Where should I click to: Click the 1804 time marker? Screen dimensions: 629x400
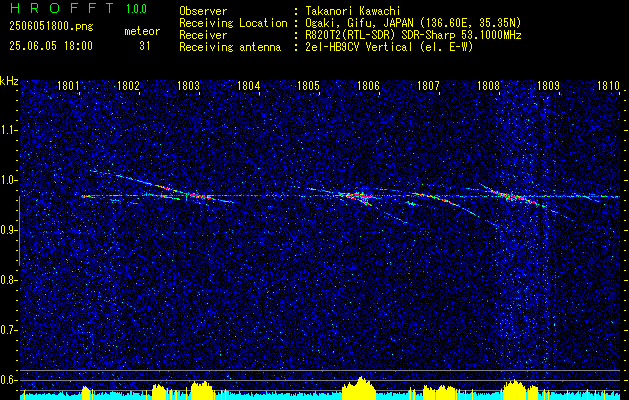[249, 86]
